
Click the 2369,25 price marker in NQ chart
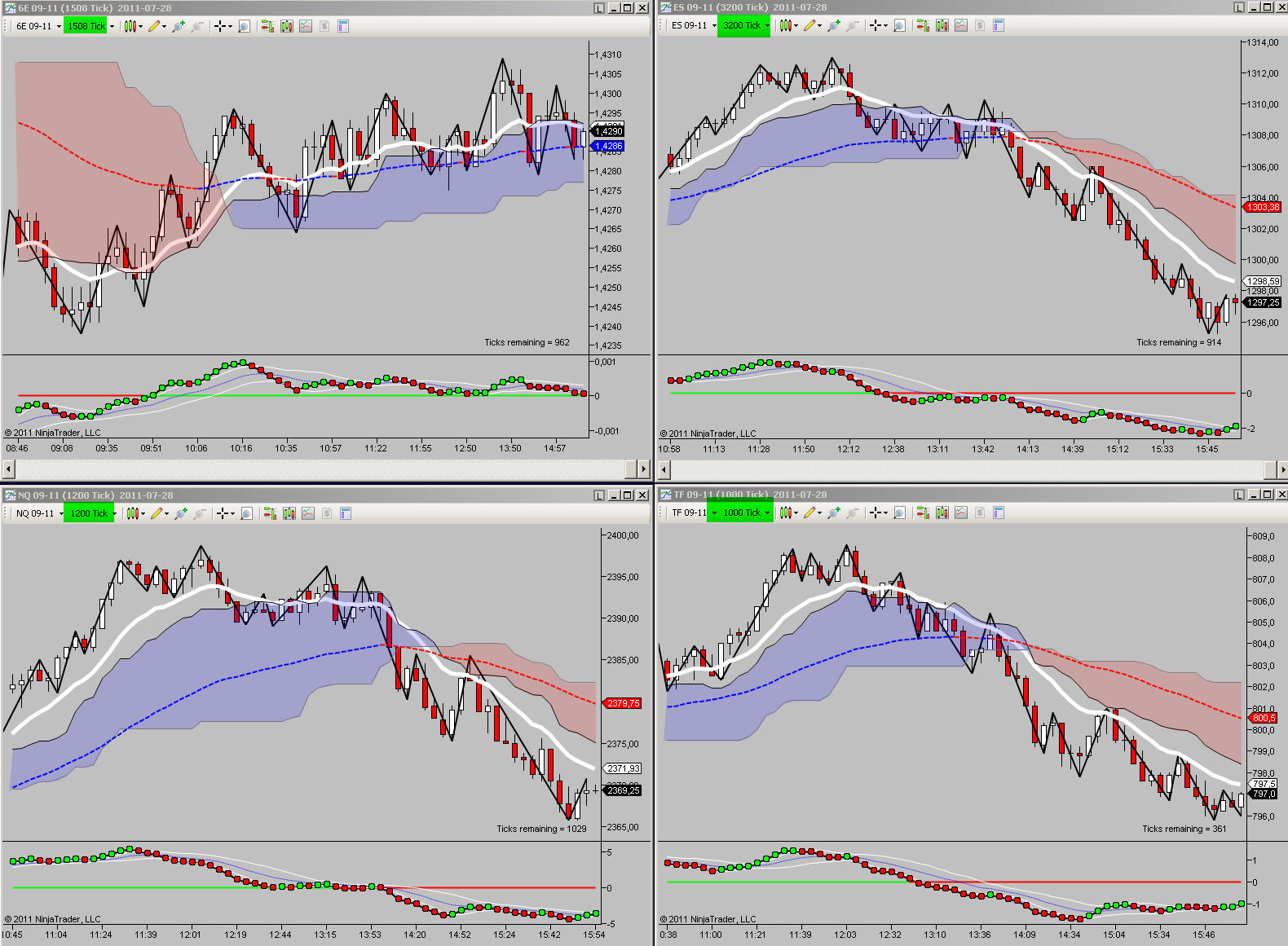[623, 790]
